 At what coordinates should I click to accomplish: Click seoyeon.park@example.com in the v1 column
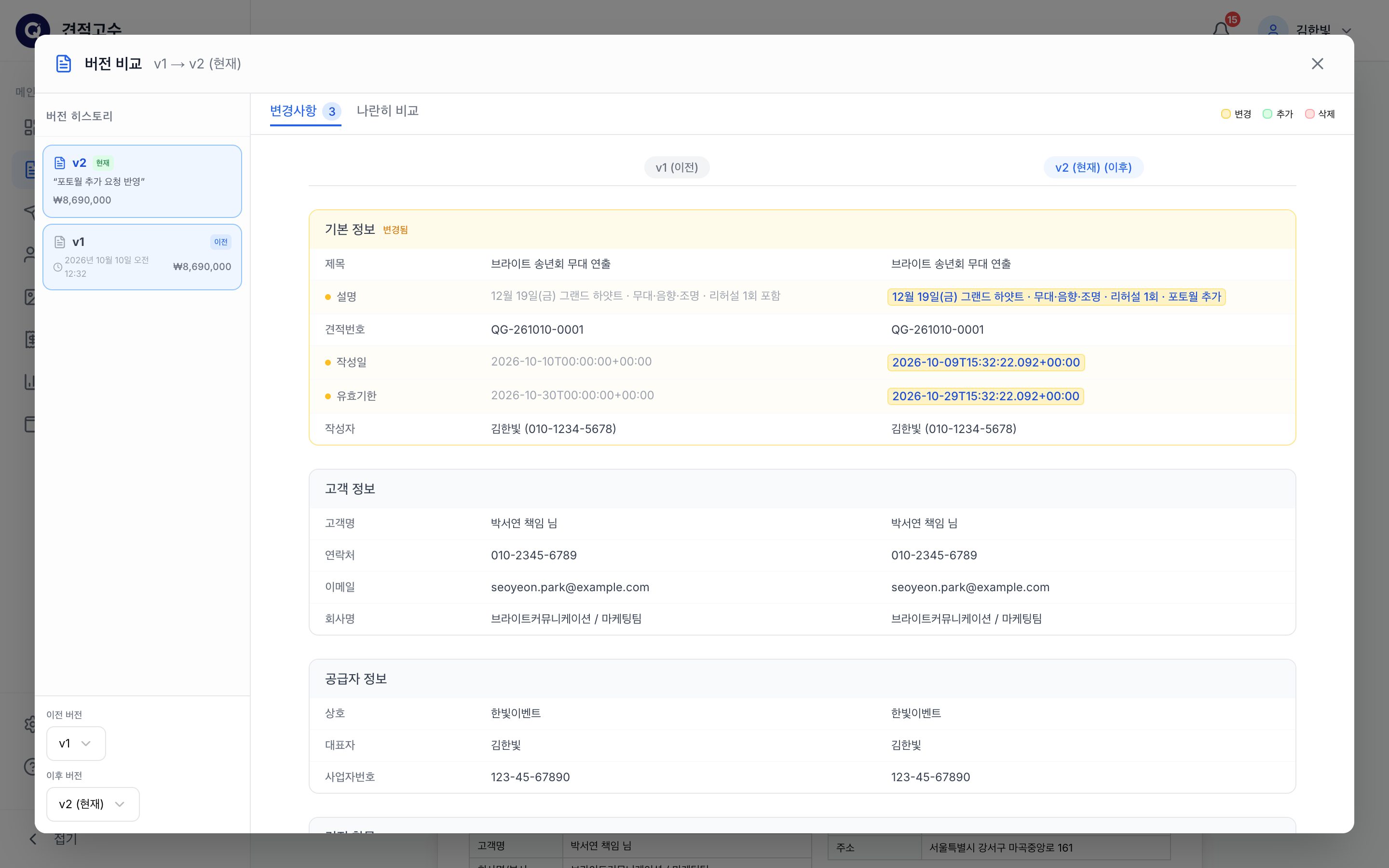click(x=570, y=587)
